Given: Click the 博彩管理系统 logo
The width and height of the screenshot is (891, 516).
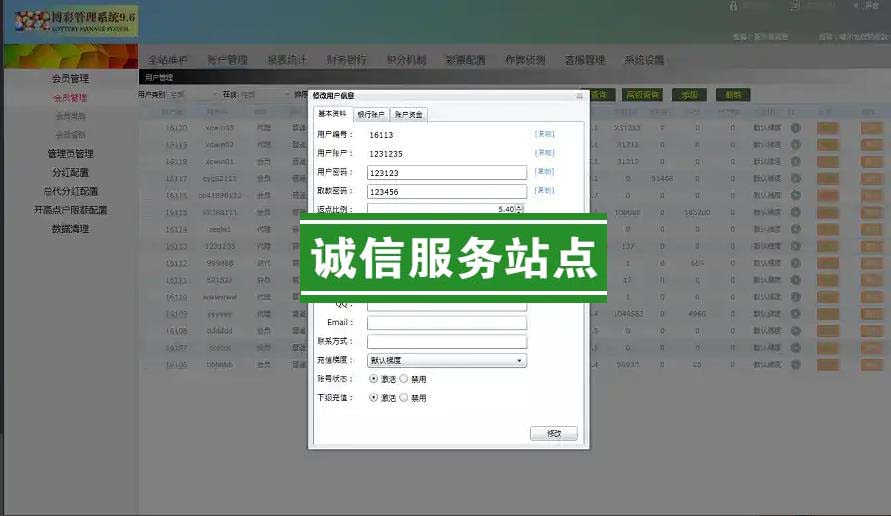Looking at the screenshot, I should point(70,21).
